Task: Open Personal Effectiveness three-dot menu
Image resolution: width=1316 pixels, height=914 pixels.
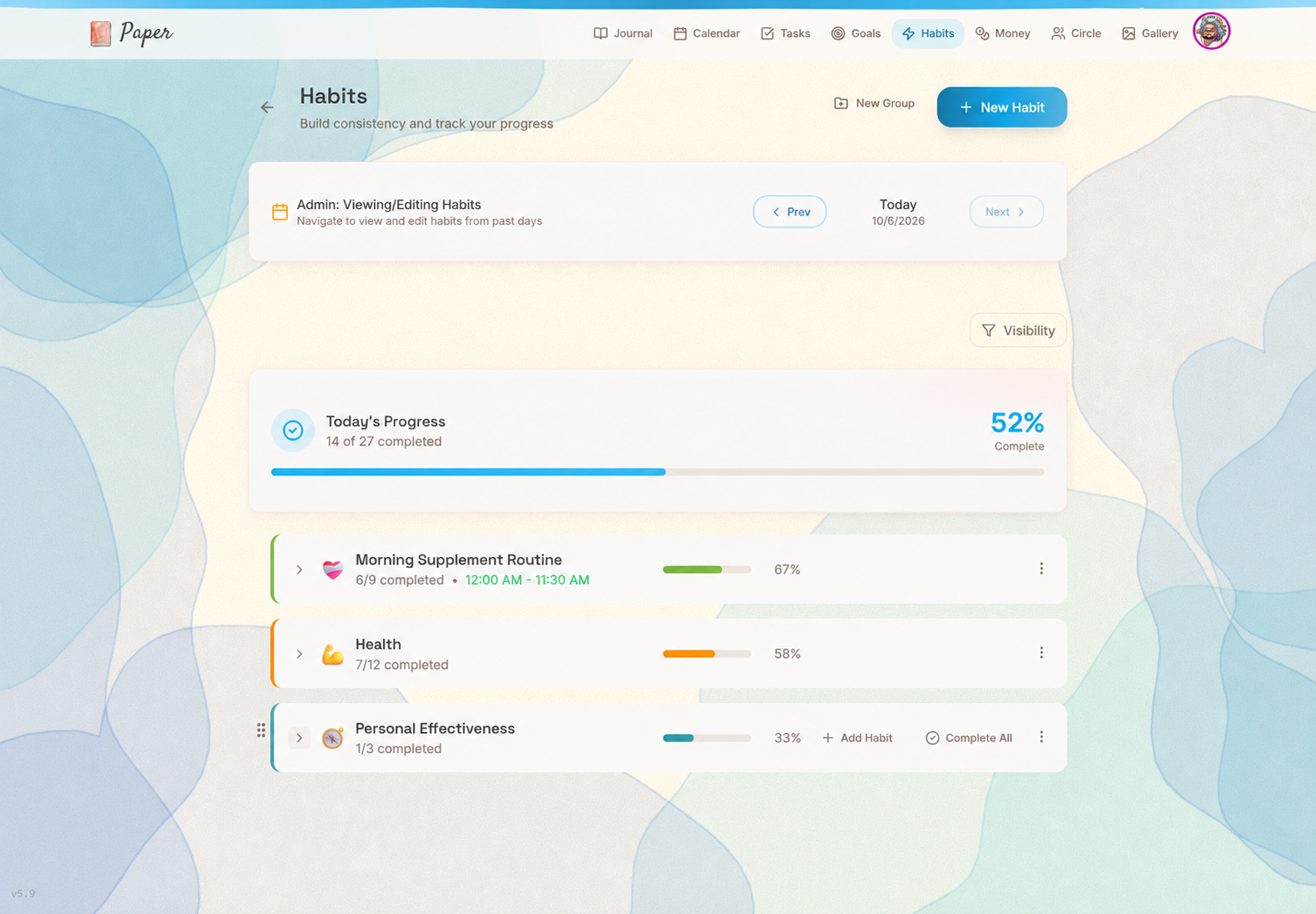Action: [x=1041, y=737]
